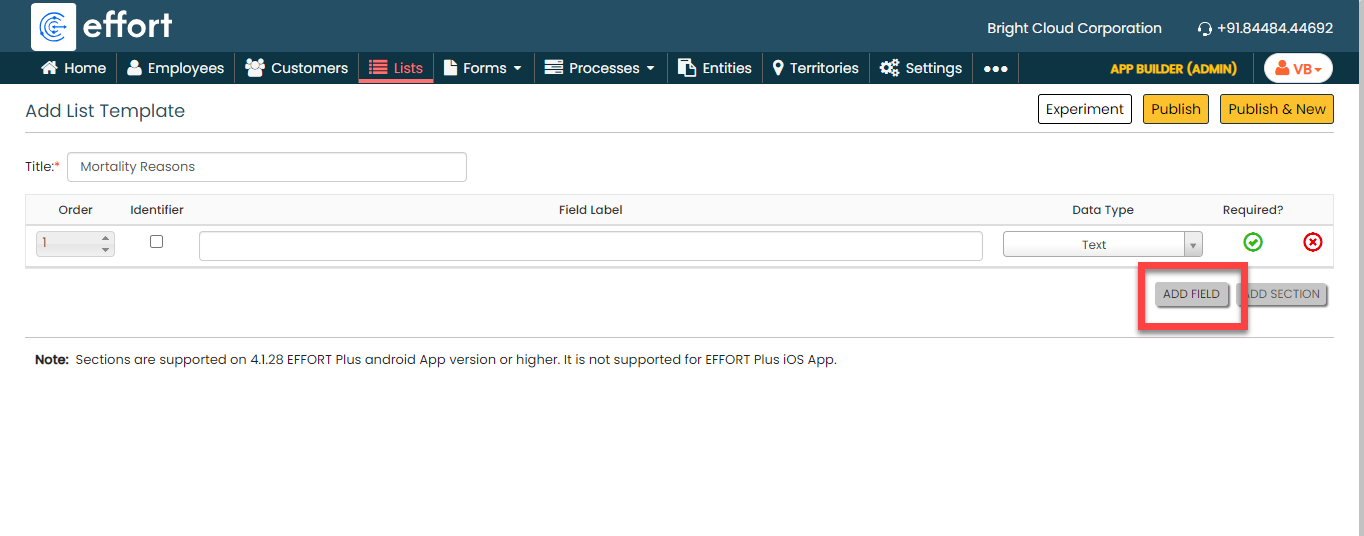Click the Field Label text input

click(x=590, y=246)
